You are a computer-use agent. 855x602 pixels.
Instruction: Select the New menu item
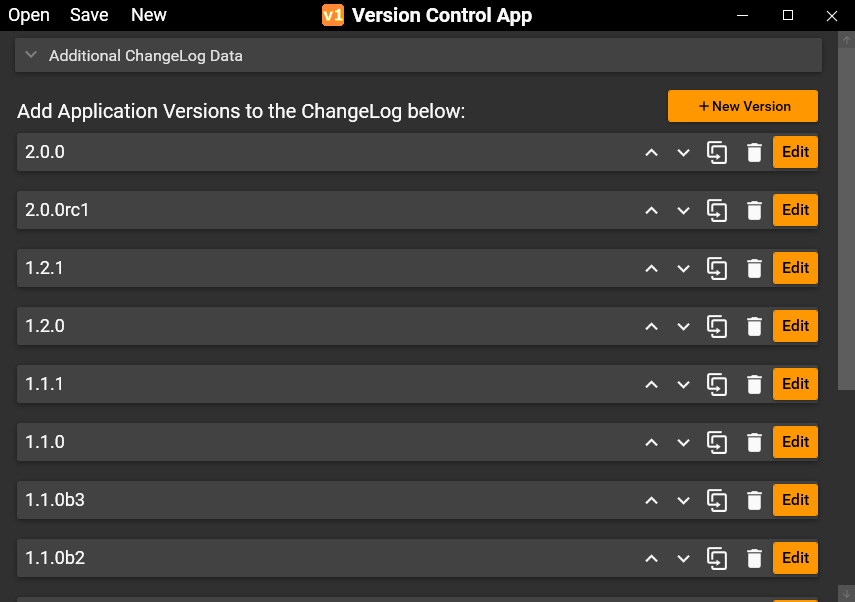point(149,15)
